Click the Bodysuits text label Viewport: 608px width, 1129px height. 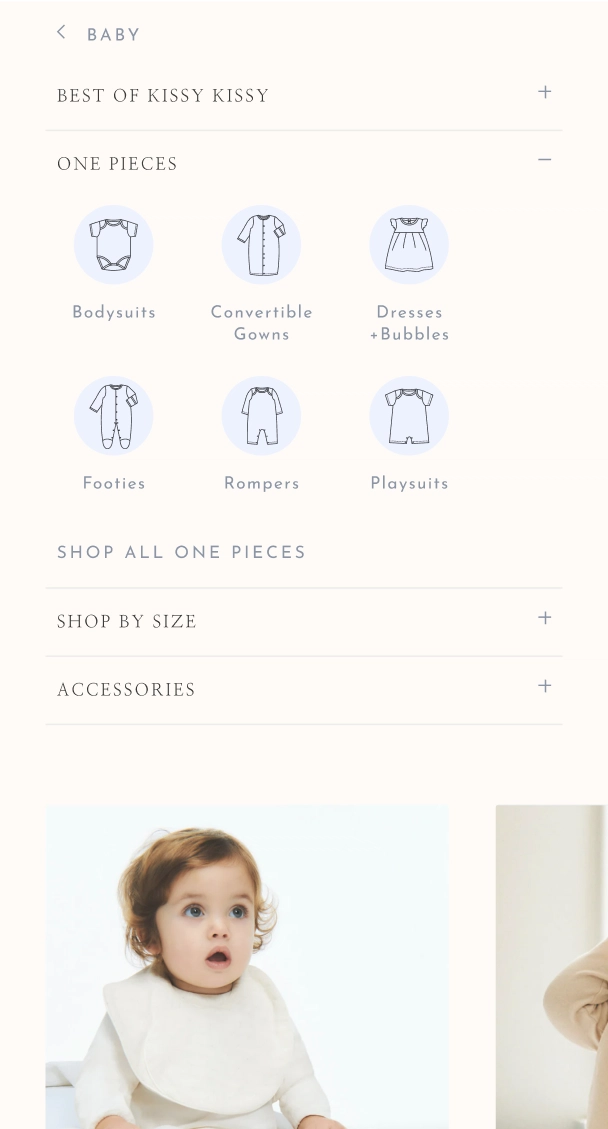114,312
